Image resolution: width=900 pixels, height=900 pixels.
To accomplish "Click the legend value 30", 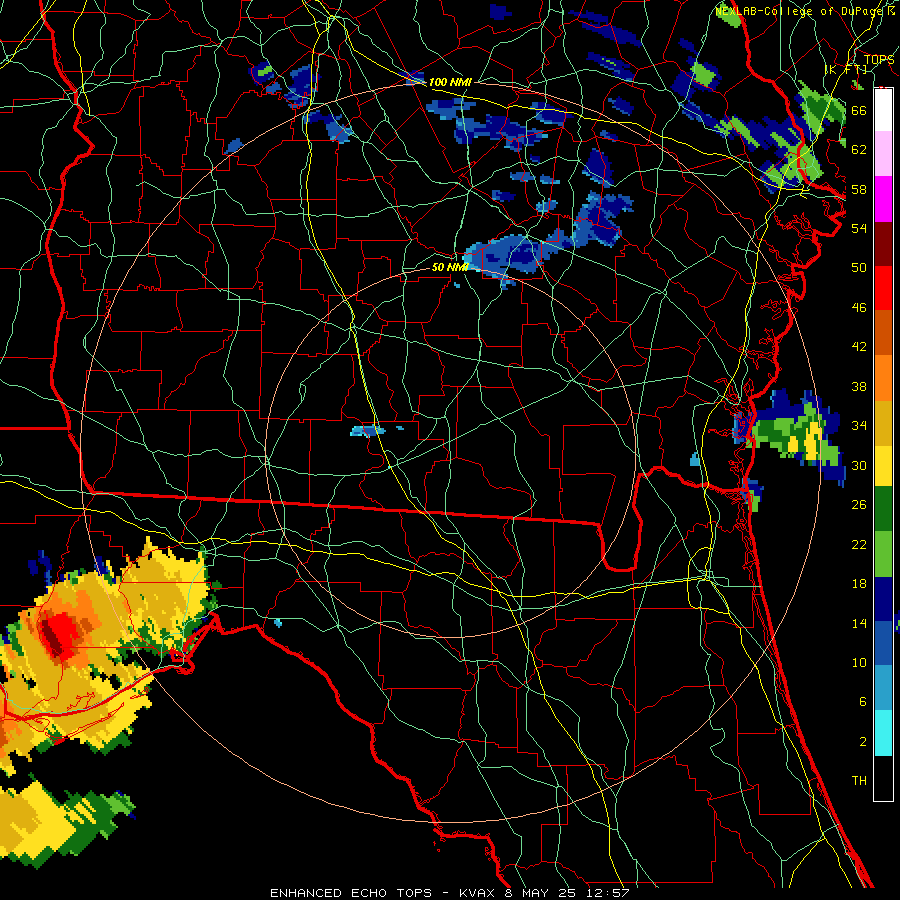I will tap(859, 465).
